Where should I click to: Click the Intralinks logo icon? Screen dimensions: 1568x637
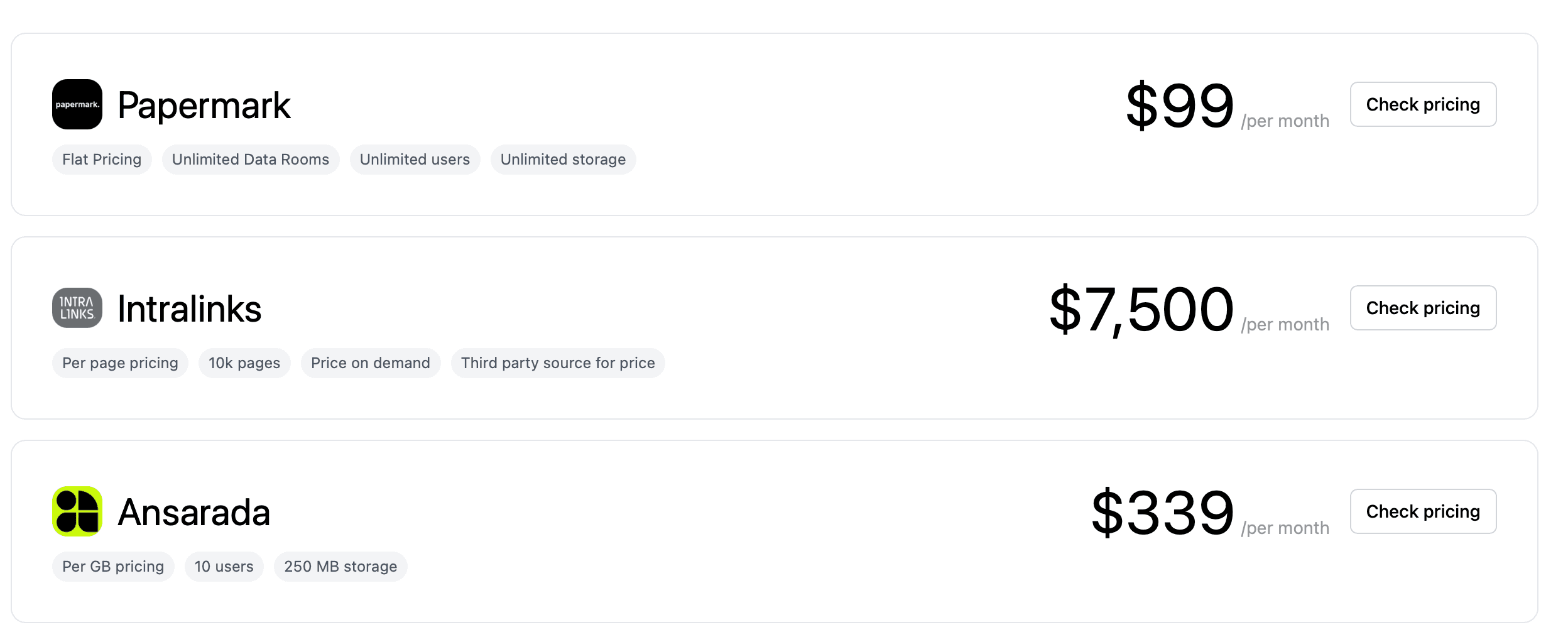pos(77,308)
